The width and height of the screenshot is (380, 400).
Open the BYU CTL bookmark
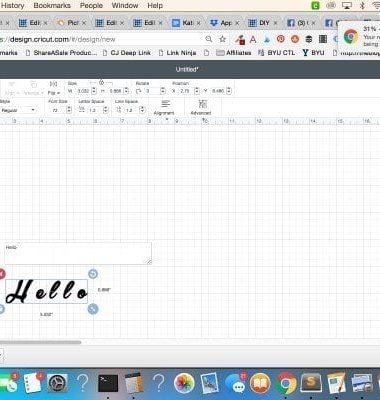click(277, 53)
